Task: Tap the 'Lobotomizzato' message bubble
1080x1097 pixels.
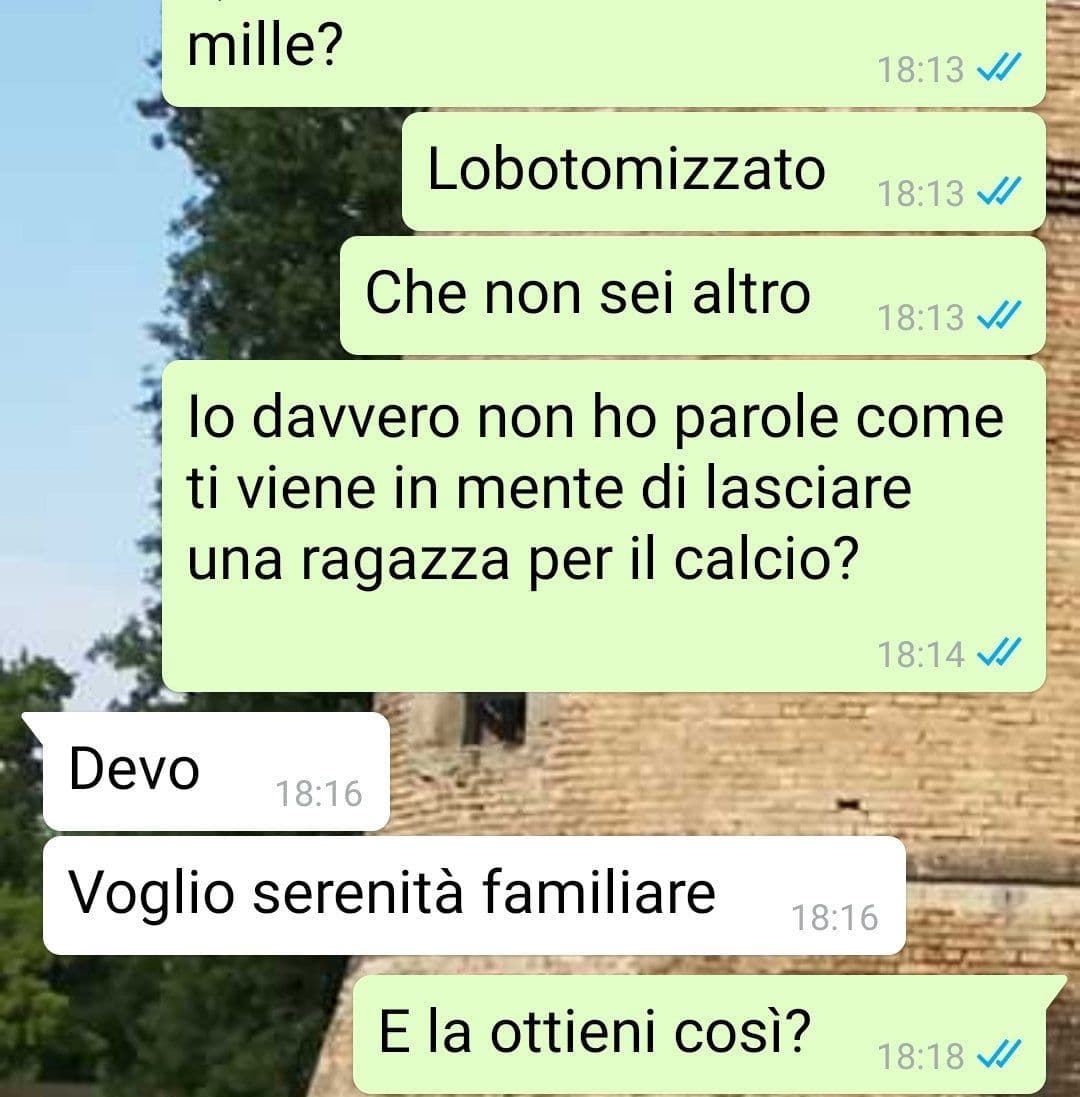Action: click(x=723, y=171)
